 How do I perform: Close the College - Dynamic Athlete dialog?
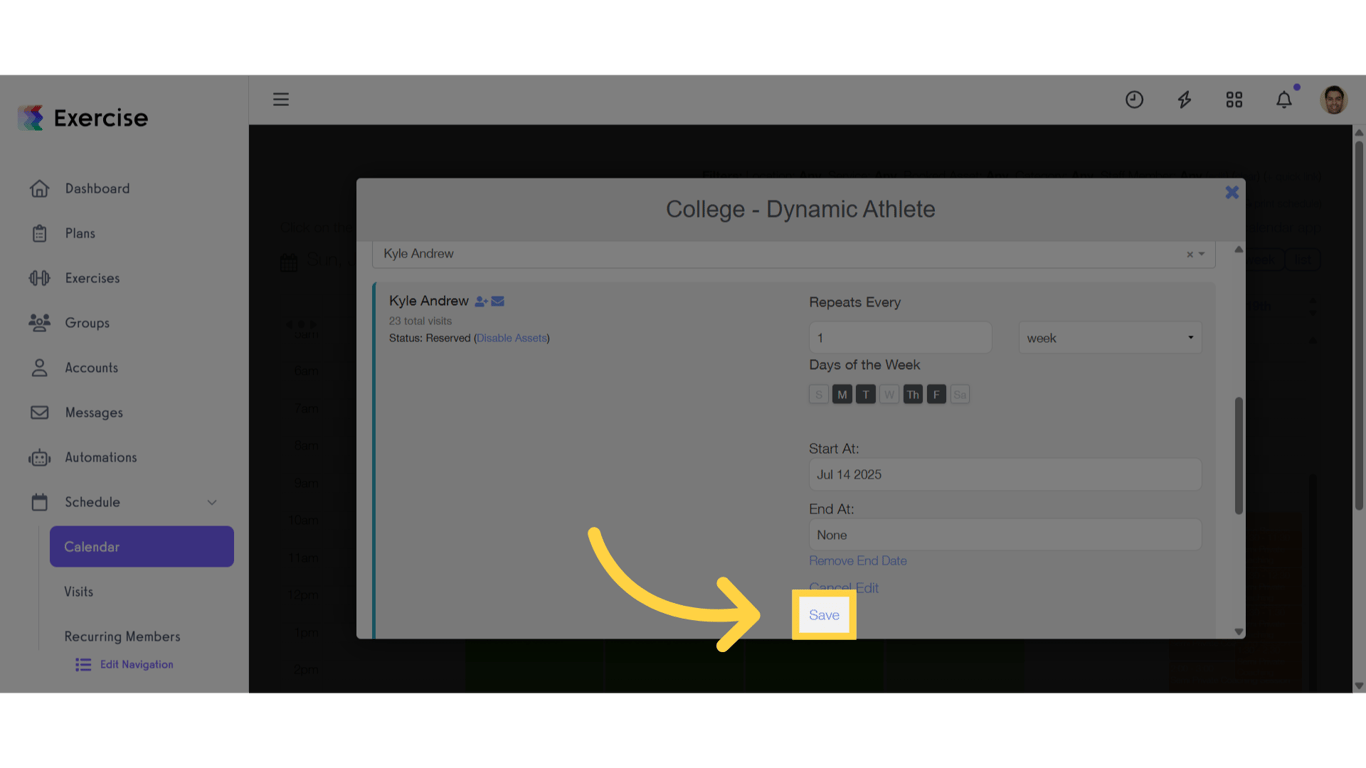click(x=1232, y=192)
